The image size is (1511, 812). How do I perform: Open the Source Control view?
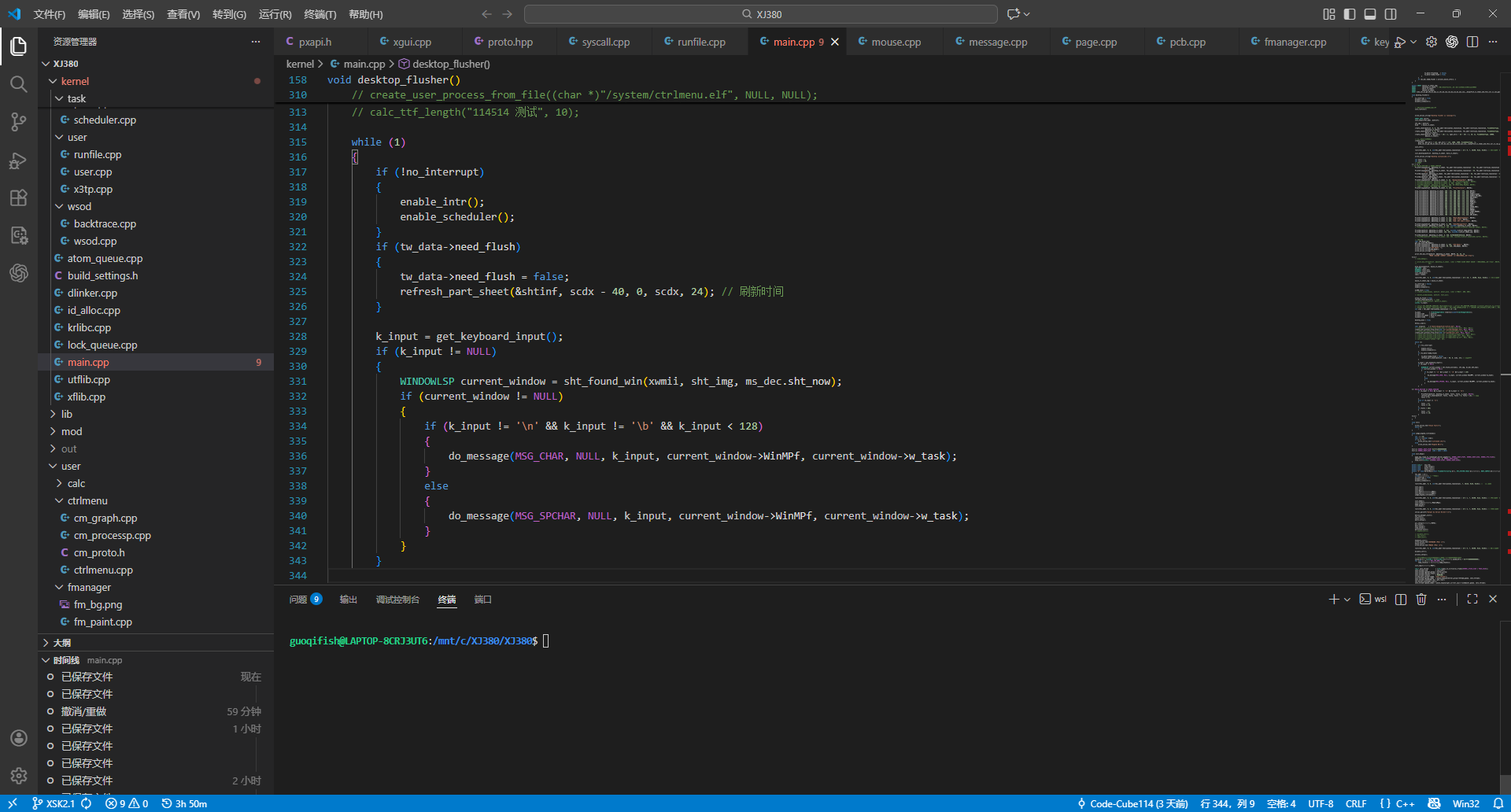19,122
